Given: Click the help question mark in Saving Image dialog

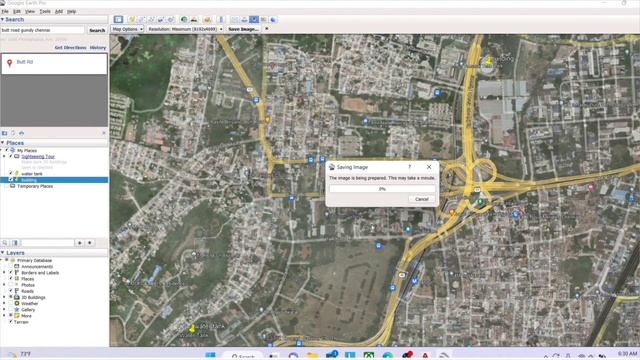Looking at the screenshot, I should pyautogui.click(x=409, y=167).
